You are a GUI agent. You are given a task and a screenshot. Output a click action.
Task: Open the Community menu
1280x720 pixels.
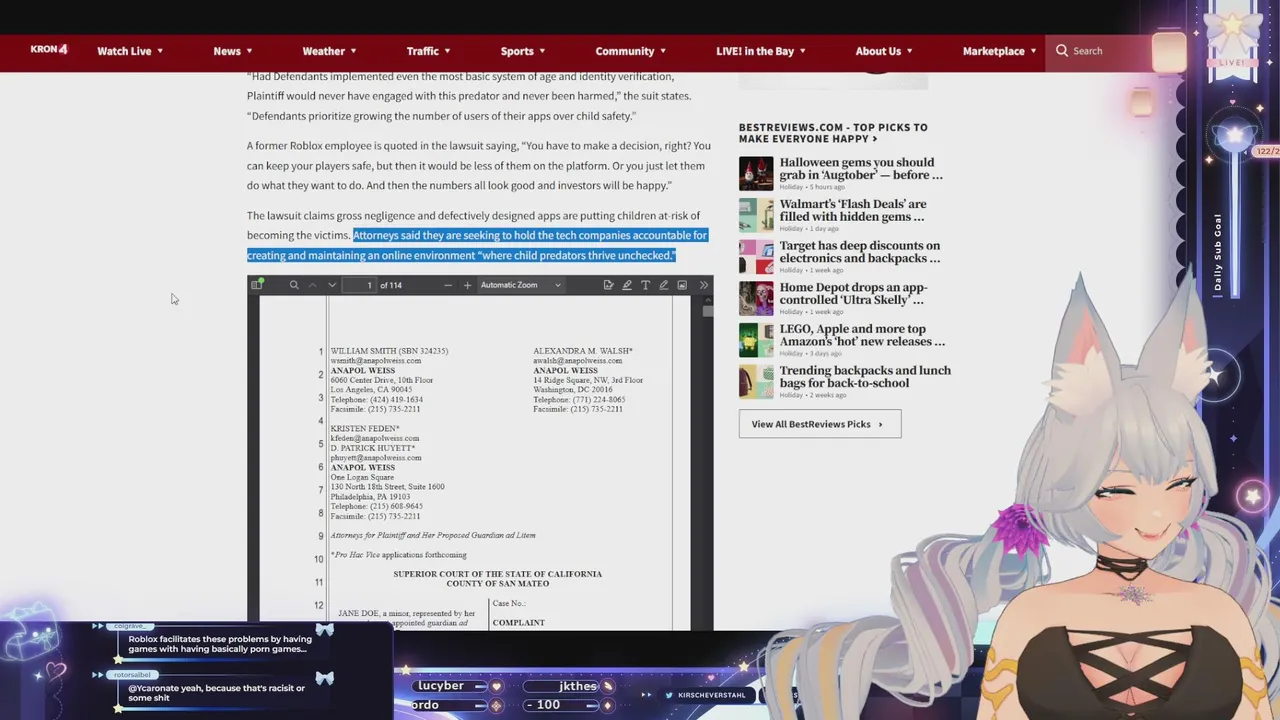coord(630,51)
